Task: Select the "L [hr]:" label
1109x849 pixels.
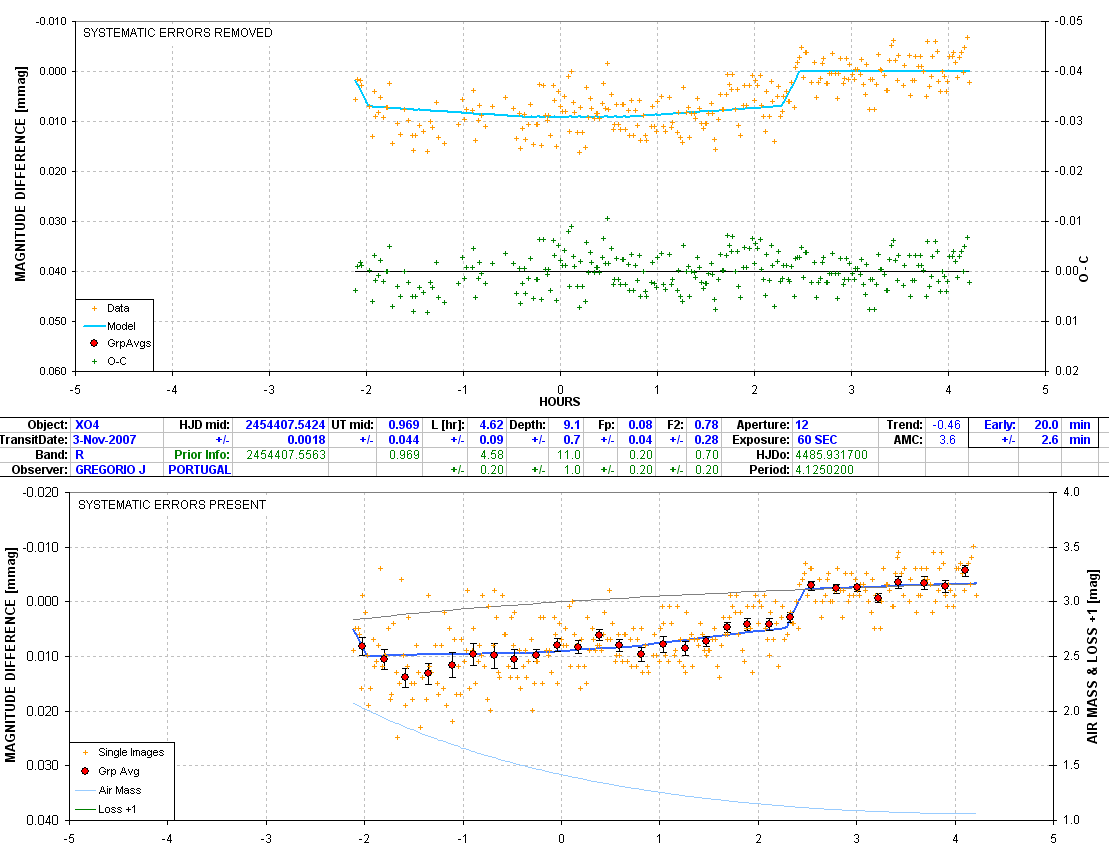Action: click(x=448, y=424)
